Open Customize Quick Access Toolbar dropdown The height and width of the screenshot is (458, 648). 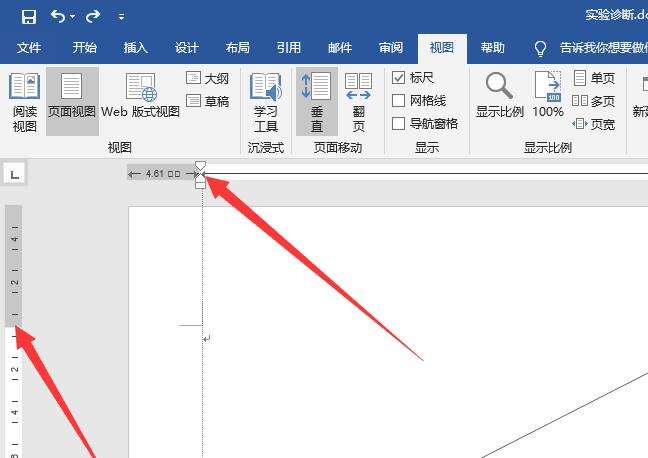[x=121, y=17]
